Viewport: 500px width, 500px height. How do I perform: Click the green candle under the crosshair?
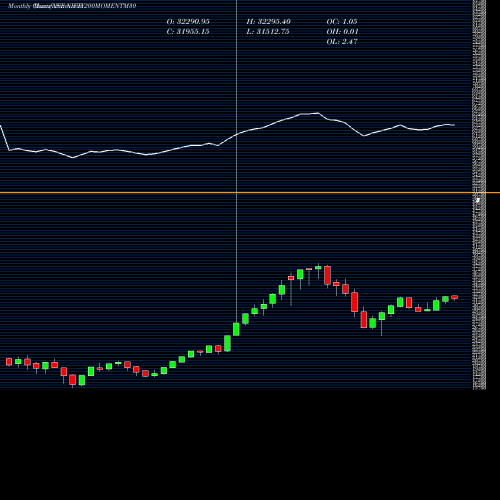[x=236, y=329]
